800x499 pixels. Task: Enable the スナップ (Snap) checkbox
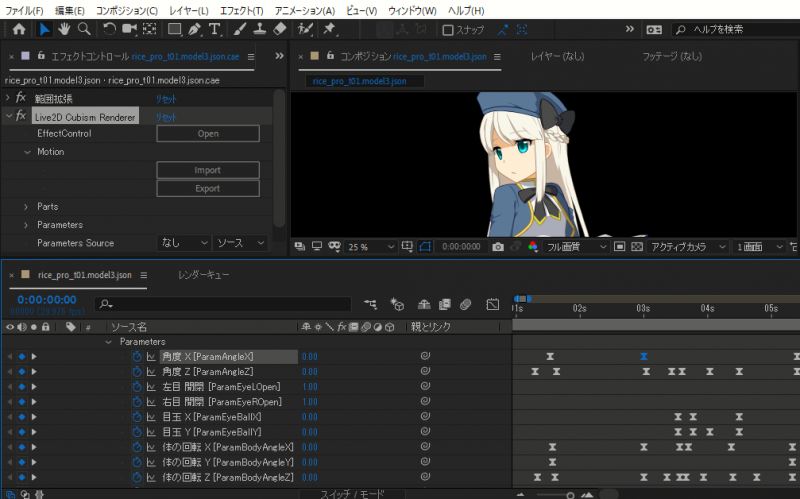coord(448,30)
